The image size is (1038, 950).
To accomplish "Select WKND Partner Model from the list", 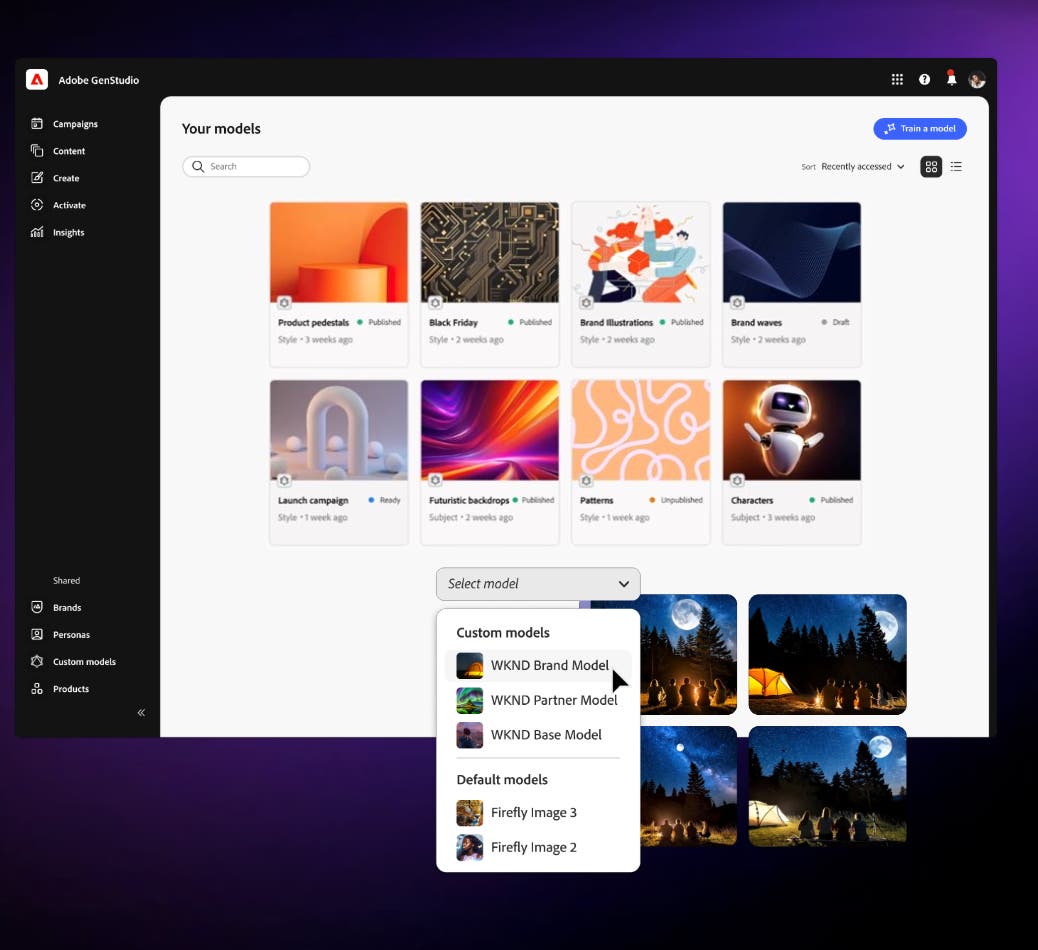I will point(555,700).
